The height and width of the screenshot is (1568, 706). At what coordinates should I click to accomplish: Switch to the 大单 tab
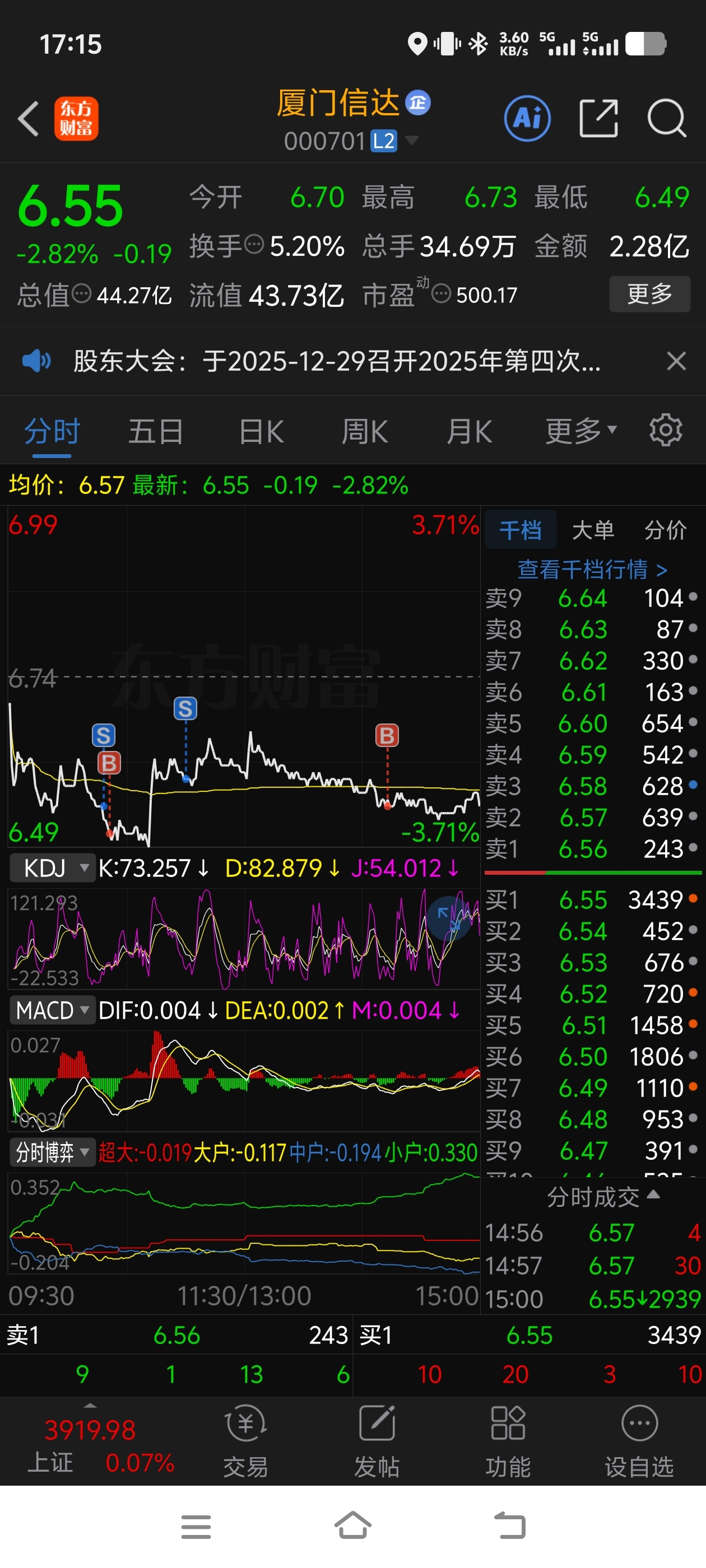(x=593, y=530)
